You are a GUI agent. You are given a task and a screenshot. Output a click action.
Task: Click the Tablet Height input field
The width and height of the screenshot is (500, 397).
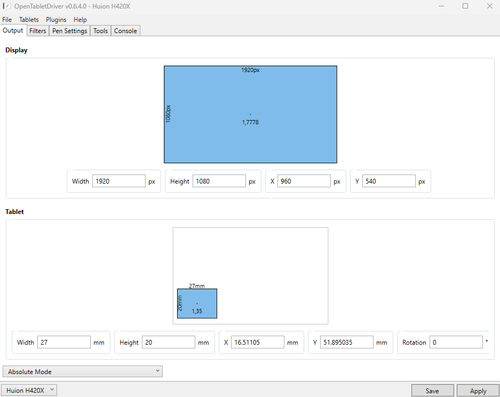tap(168, 342)
